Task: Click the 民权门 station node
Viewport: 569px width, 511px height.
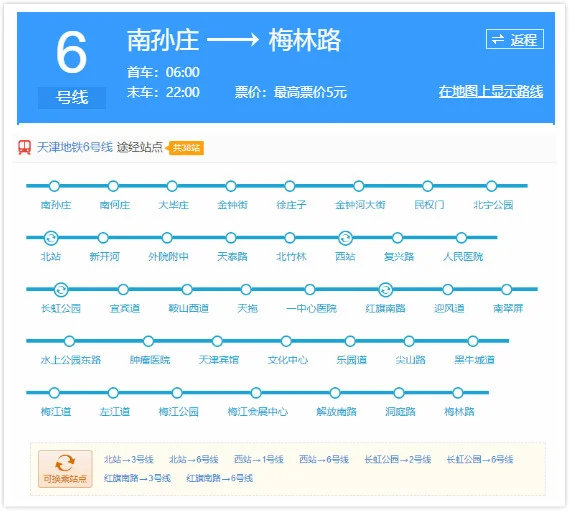Action: 428,186
